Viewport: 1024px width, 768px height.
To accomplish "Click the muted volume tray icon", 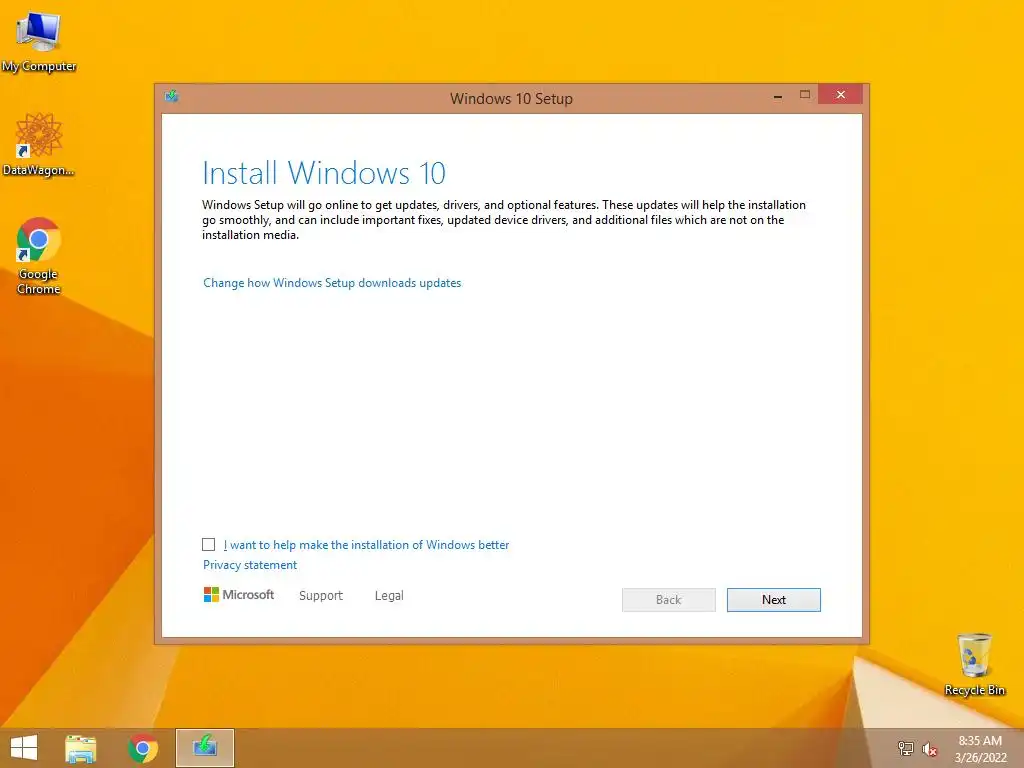I will [x=929, y=749].
